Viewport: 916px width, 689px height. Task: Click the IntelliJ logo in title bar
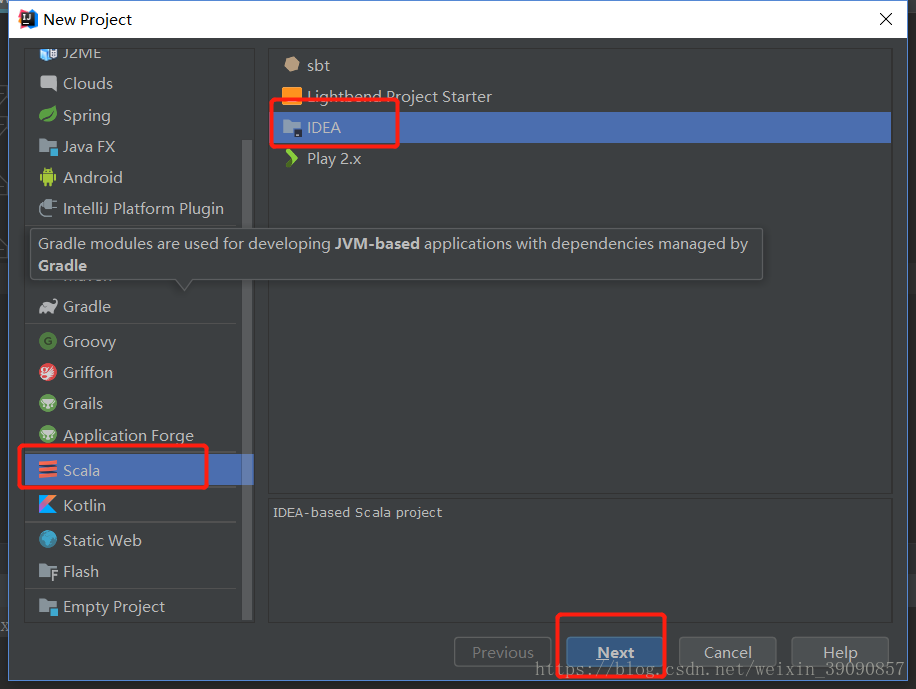(x=27, y=19)
